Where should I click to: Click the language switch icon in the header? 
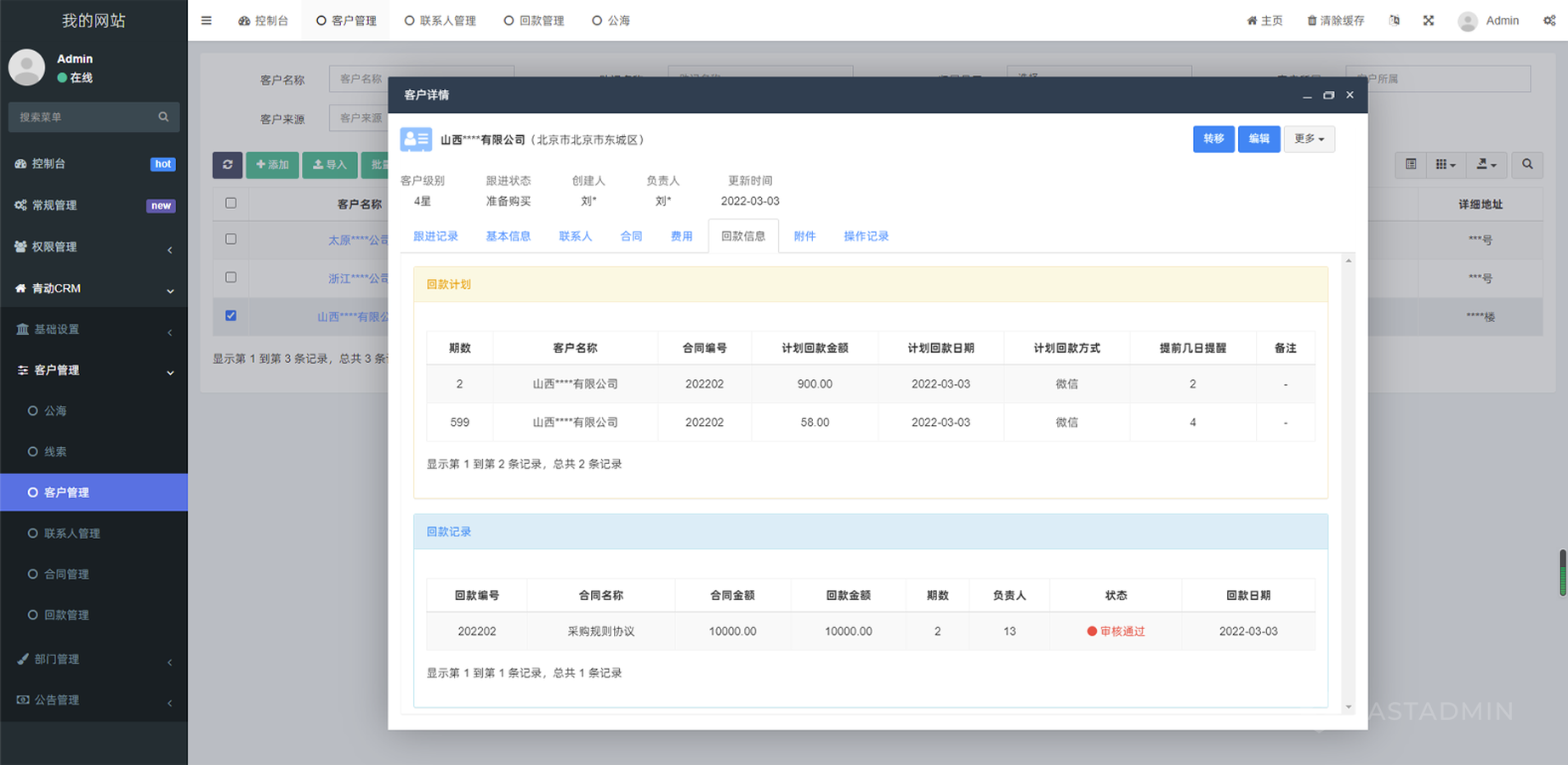(1395, 20)
